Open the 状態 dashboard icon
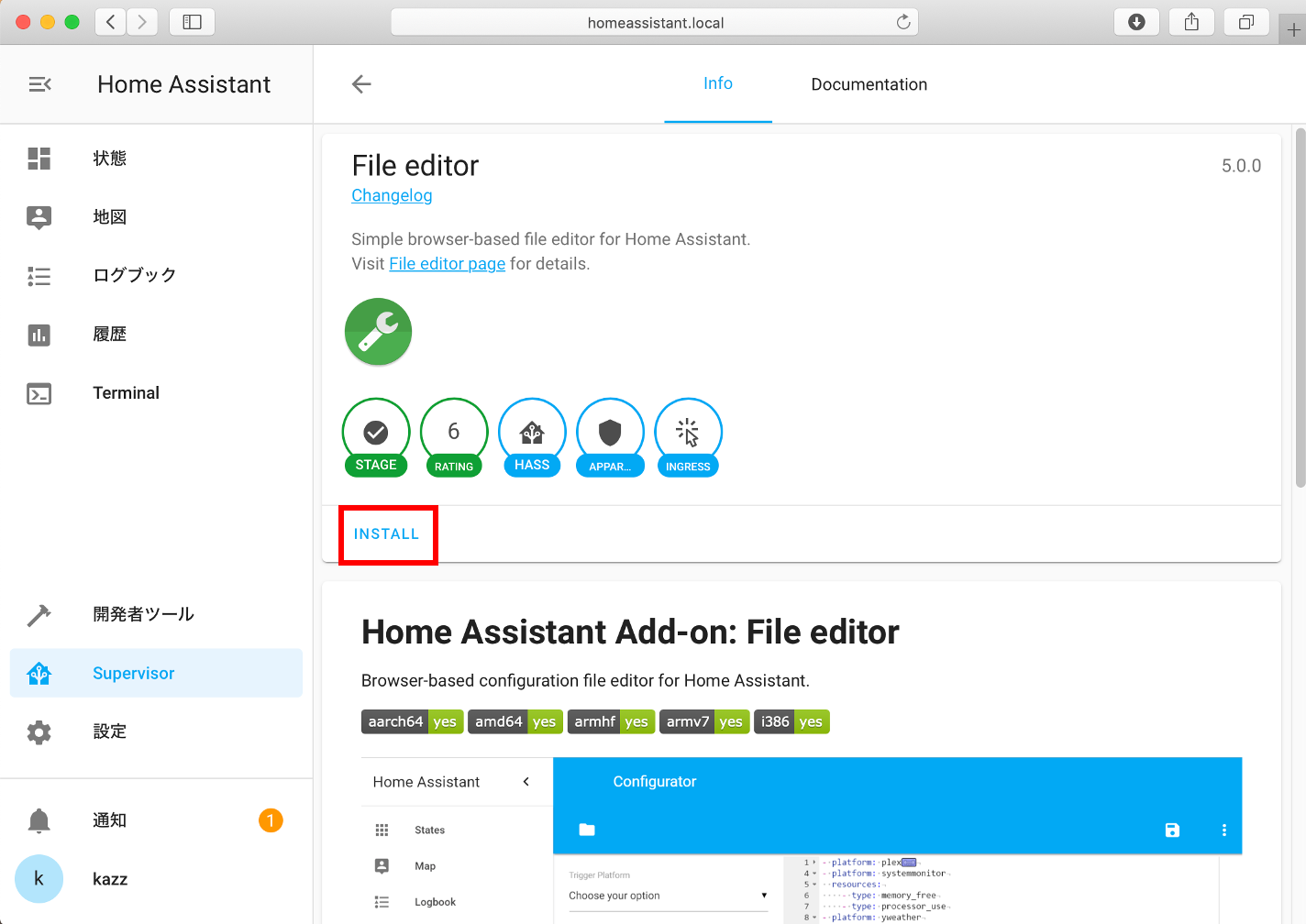 point(39,159)
